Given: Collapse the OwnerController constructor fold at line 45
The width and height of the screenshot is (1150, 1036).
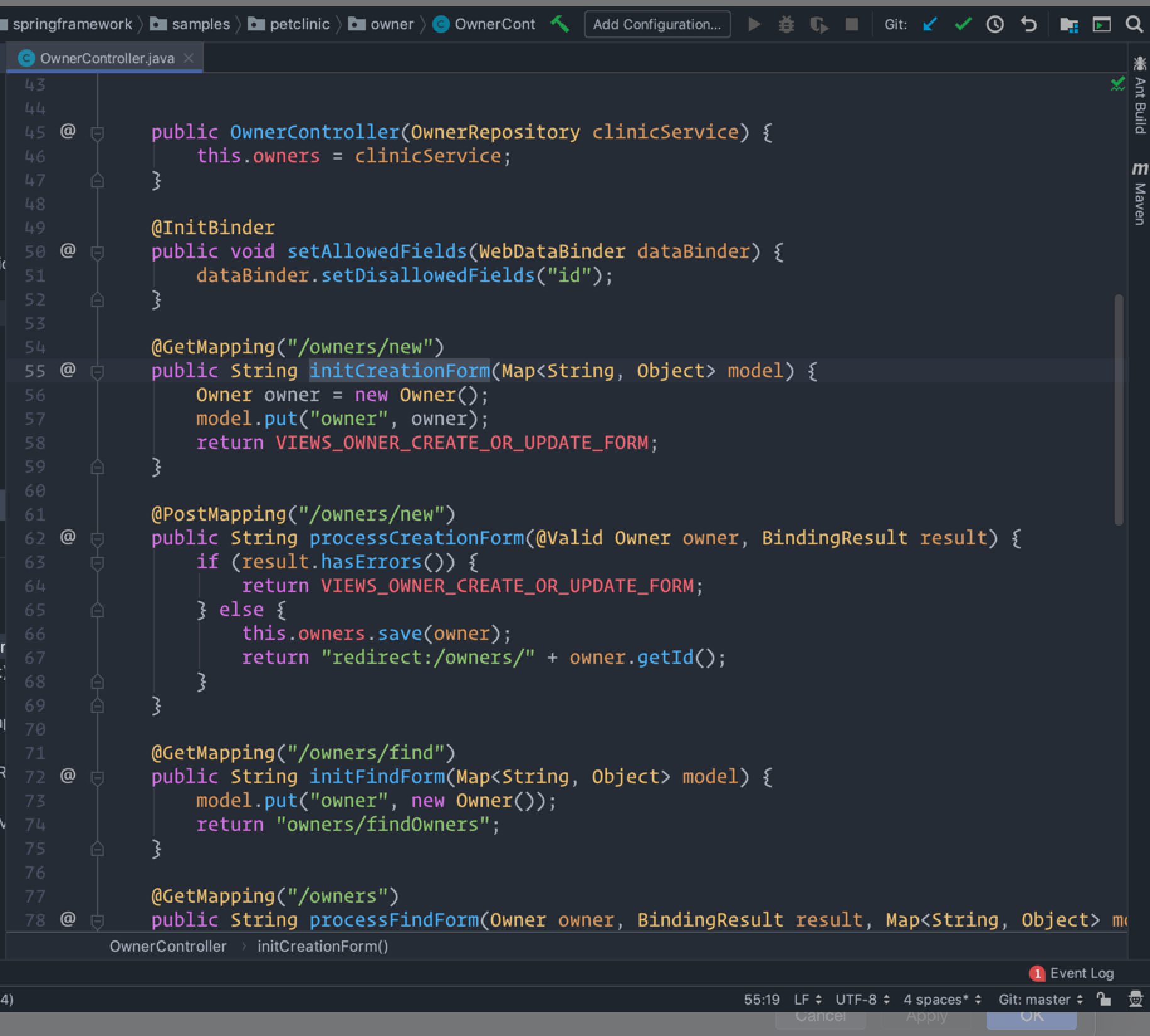Looking at the screenshot, I should pyautogui.click(x=97, y=133).
